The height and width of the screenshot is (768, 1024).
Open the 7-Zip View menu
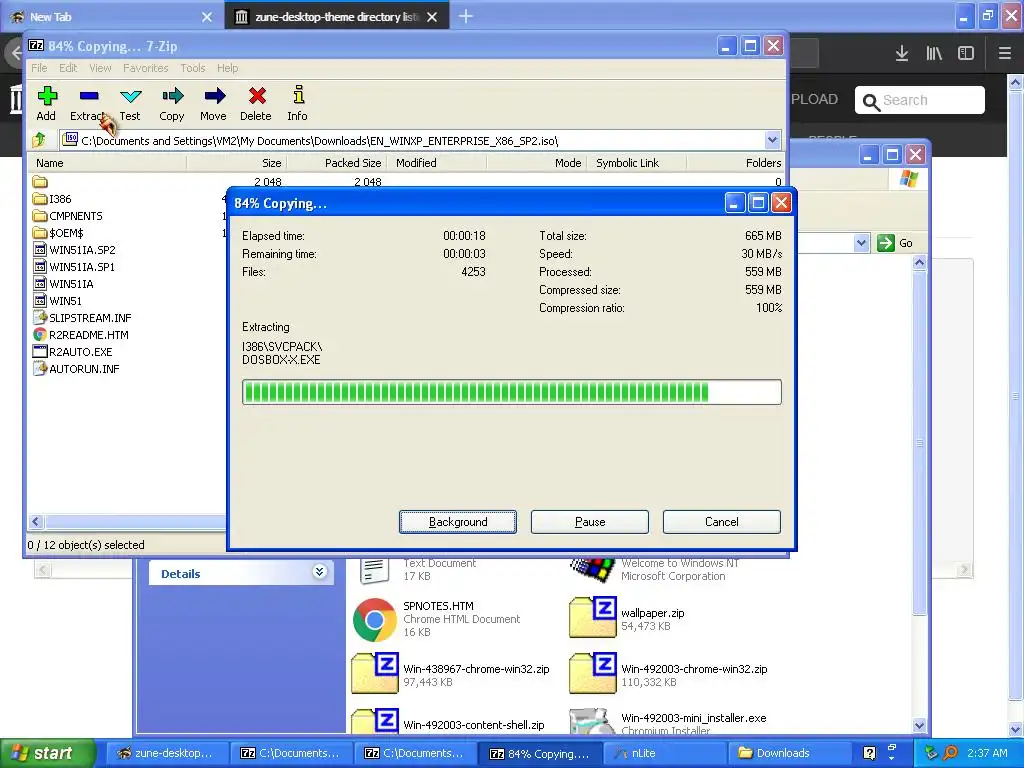point(100,68)
